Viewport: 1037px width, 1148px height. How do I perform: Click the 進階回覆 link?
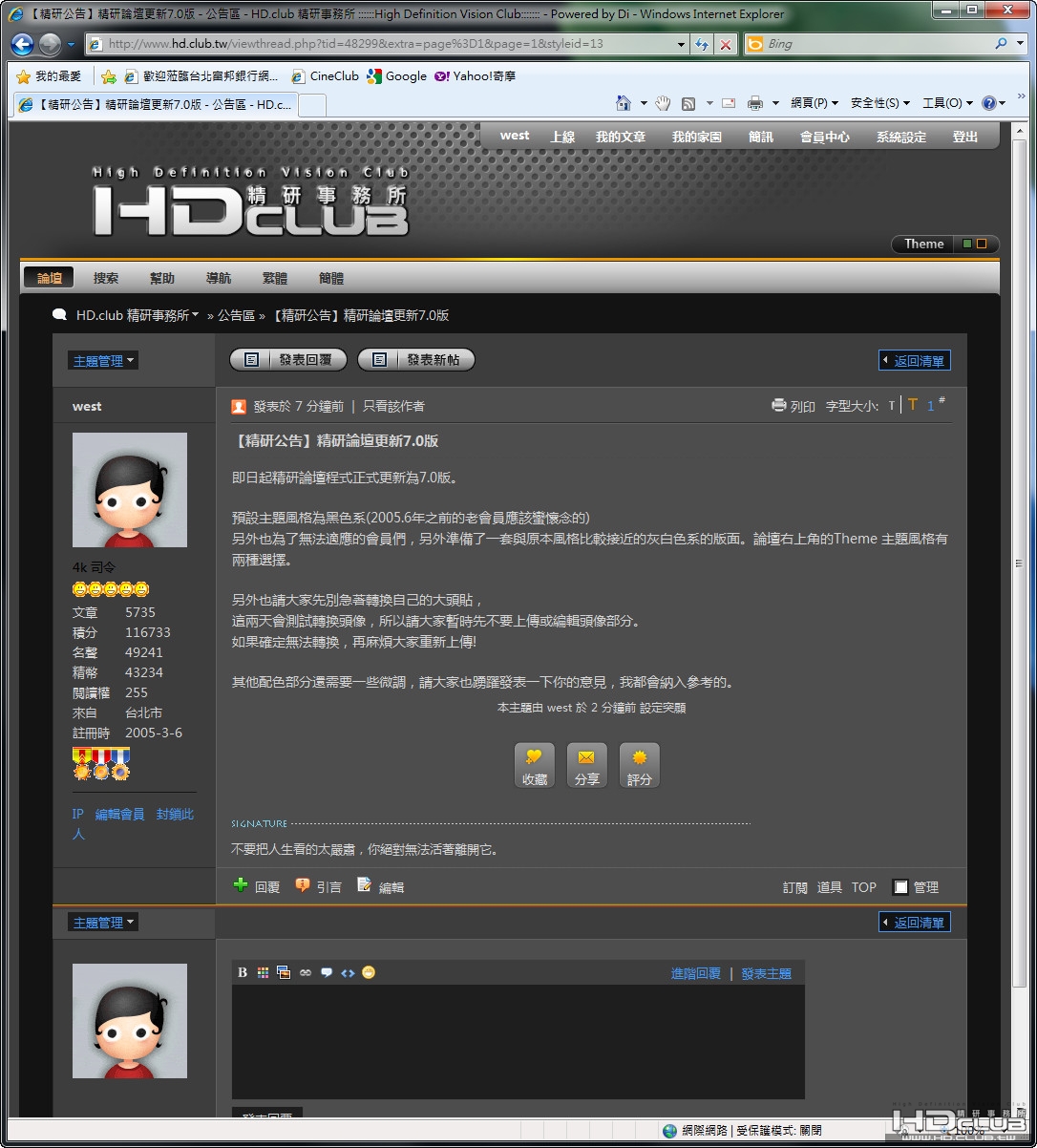[x=696, y=973]
